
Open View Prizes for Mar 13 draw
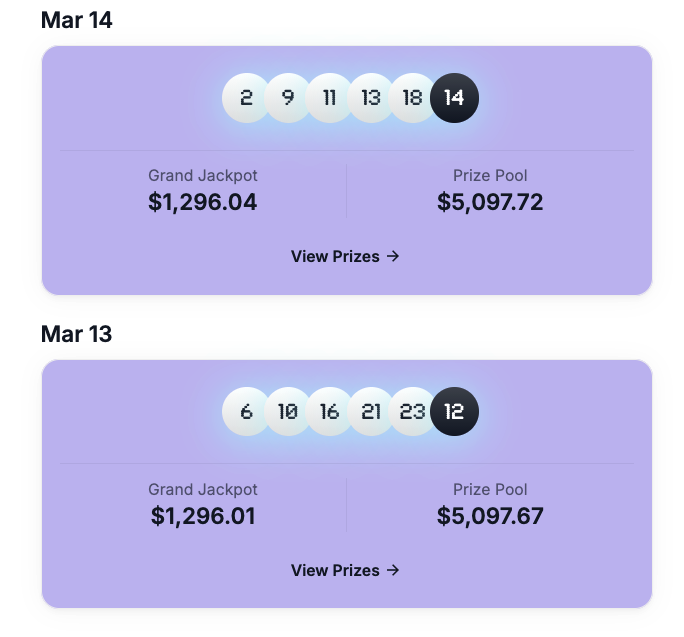(x=345, y=570)
